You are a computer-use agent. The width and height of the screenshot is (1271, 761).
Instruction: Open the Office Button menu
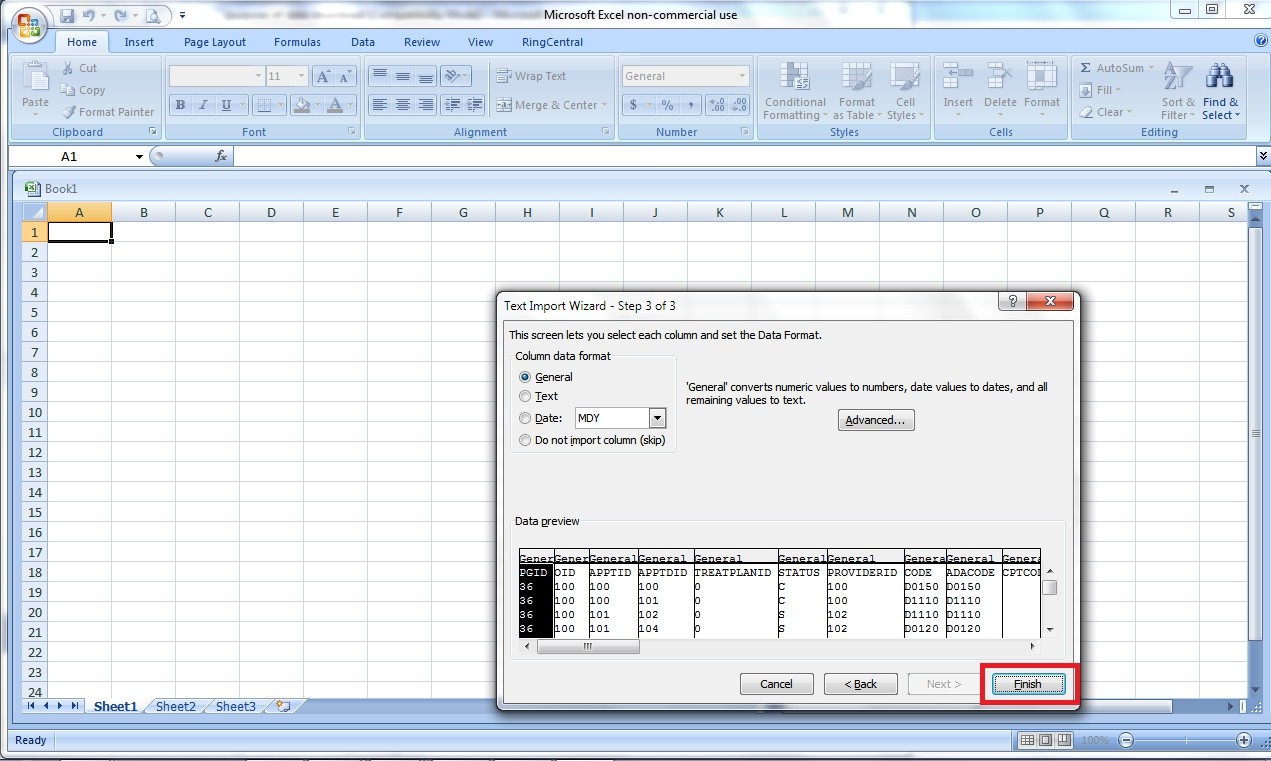[x=28, y=26]
